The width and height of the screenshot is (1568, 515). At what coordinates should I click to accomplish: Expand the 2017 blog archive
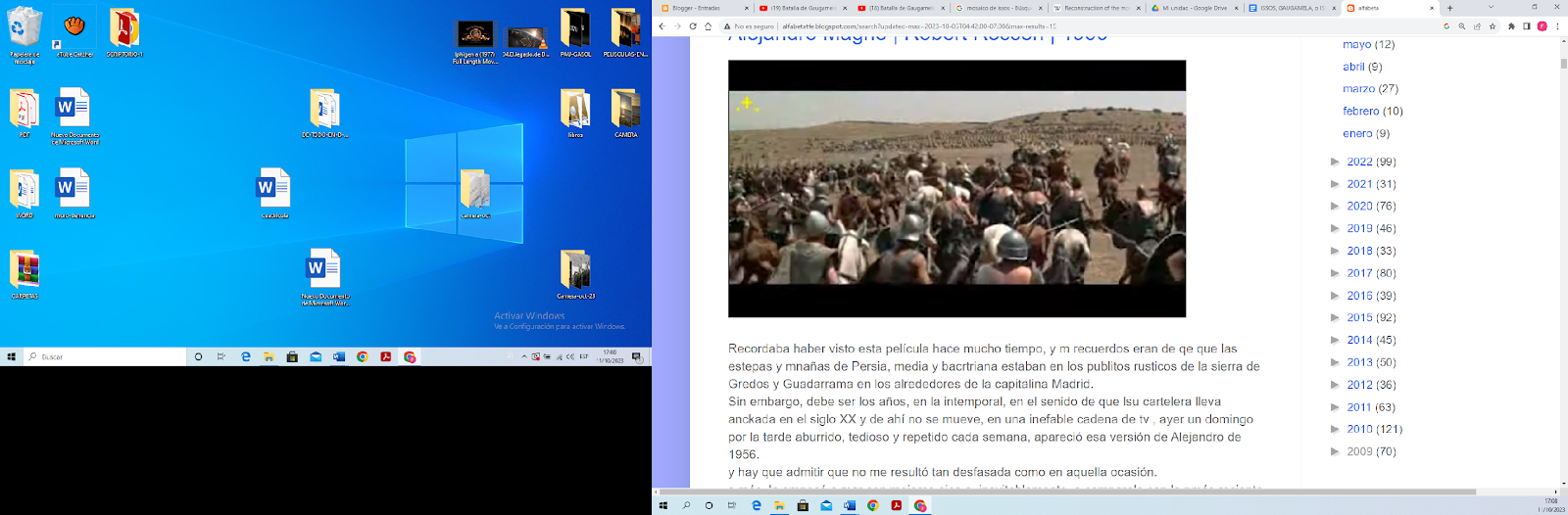(1335, 273)
